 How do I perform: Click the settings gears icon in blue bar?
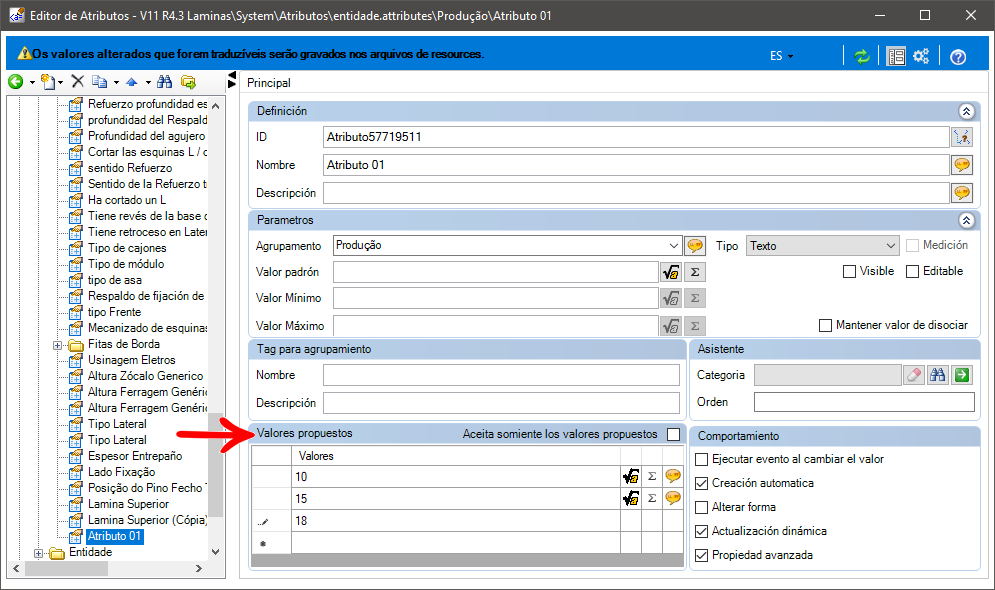click(x=921, y=56)
